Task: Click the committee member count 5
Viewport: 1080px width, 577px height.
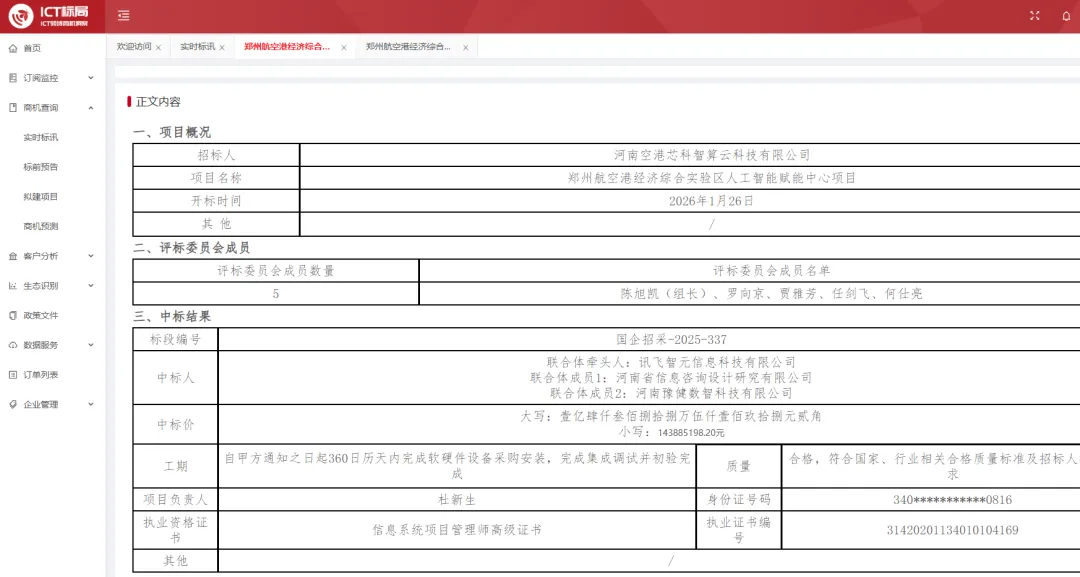Action: [x=276, y=293]
